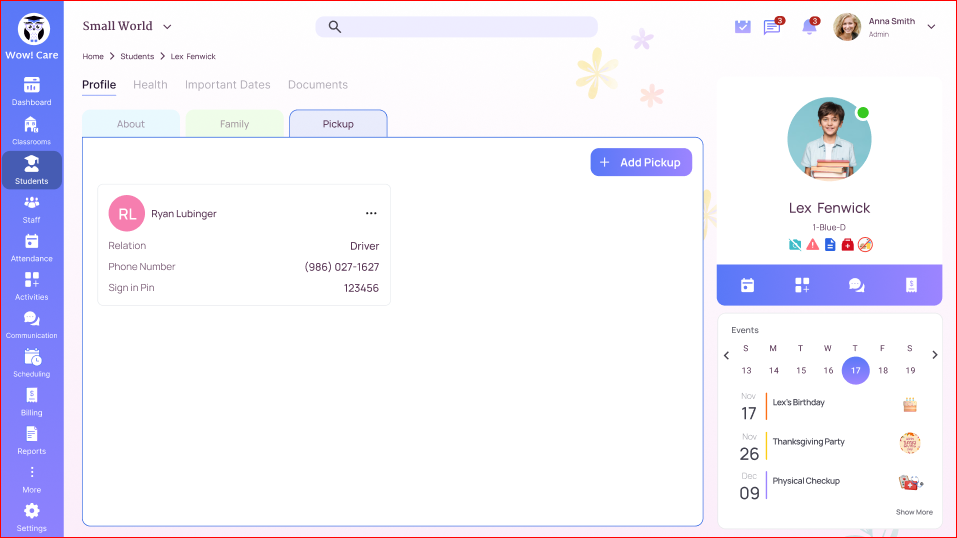
Task: Go to Classrooms in the sidebar
Action: 31,130
